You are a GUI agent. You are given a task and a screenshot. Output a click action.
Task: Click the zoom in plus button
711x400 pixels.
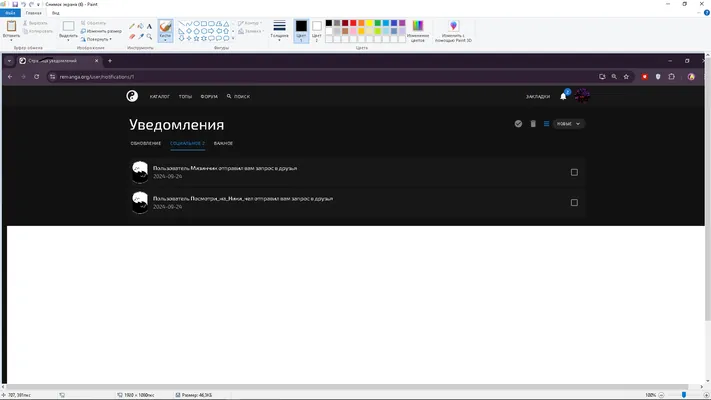point(706,395)
